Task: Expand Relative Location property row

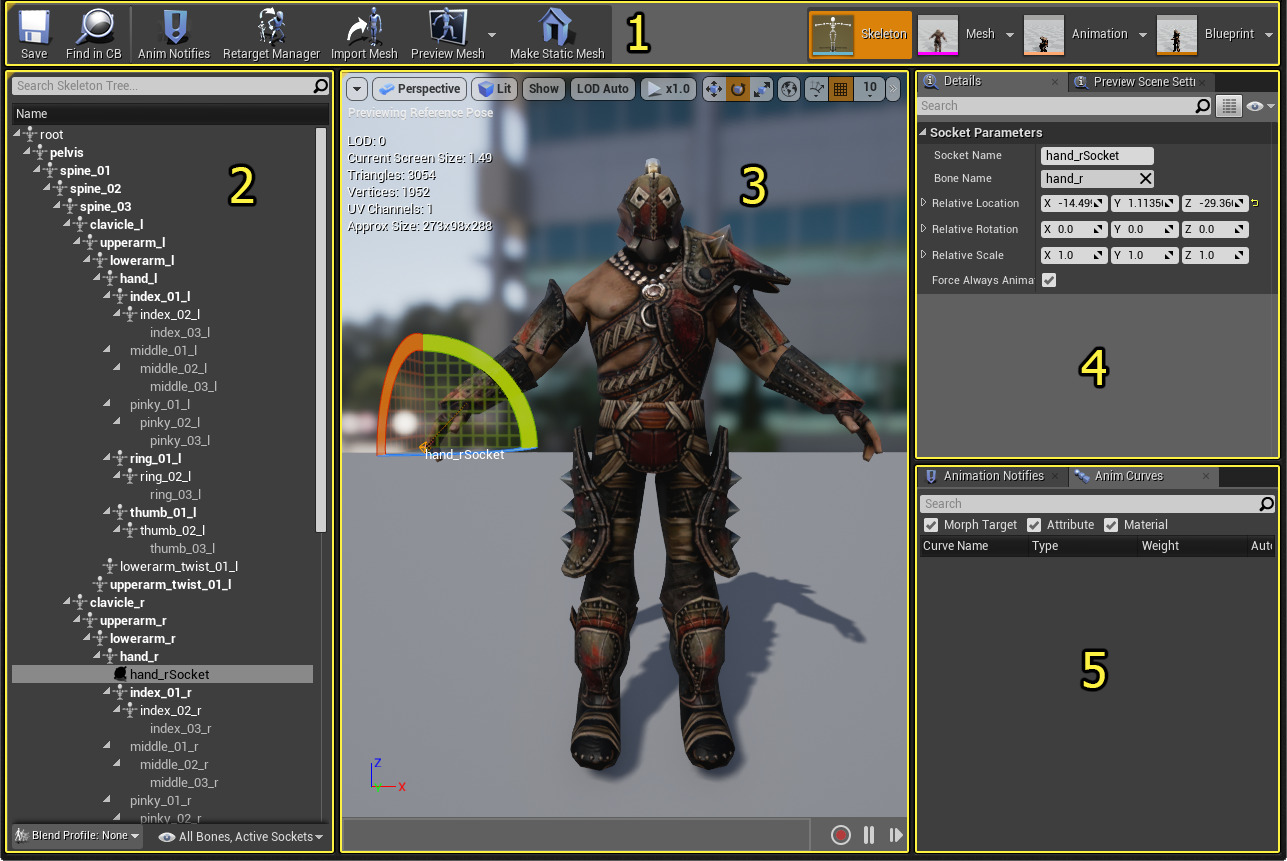Action: (x=924, y=203)
